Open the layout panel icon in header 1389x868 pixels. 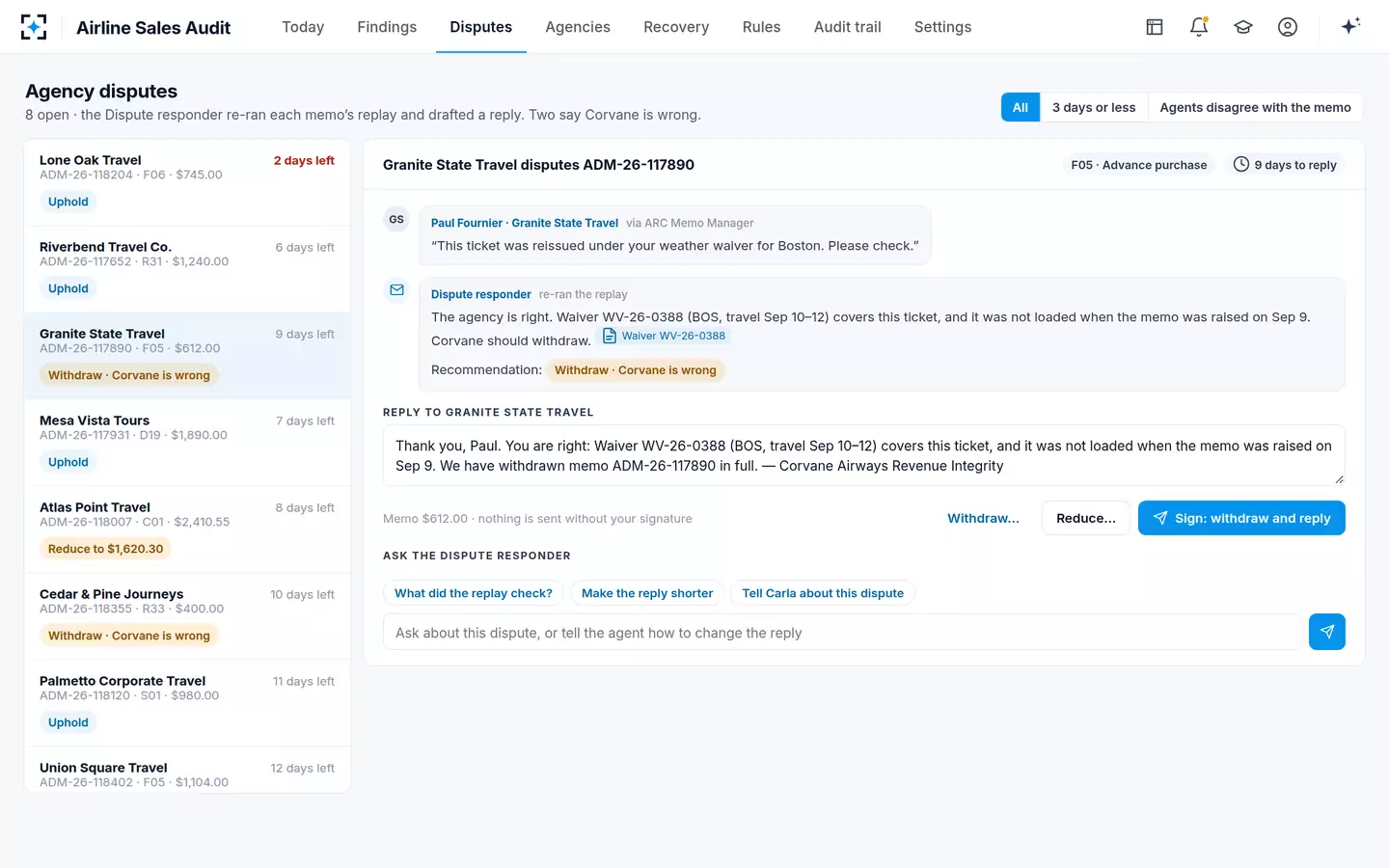tap(1155, 27)
